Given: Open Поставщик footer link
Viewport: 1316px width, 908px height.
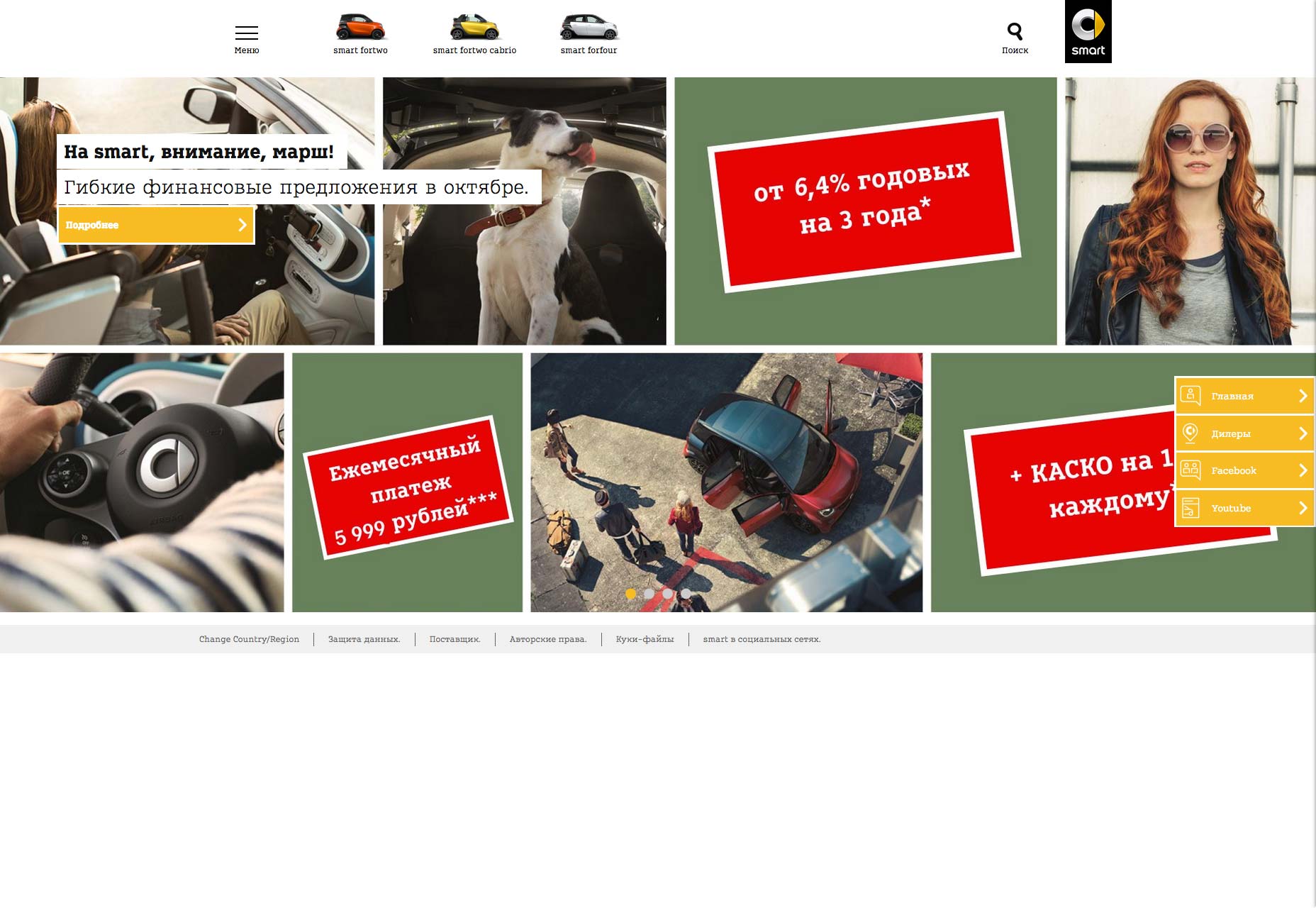Looking at the screenshot, I should click(x=455, y=639).
